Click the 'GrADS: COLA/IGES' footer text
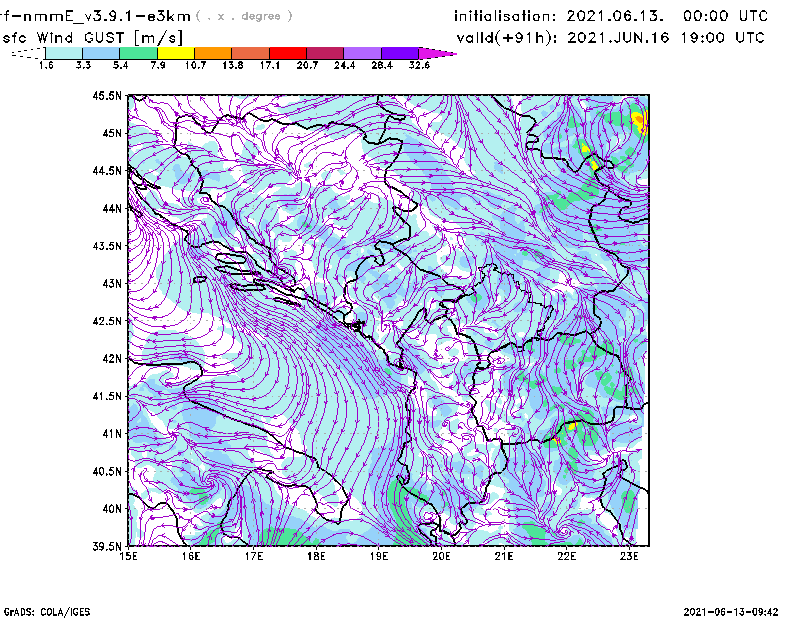This screenshot has width=800, height=618. tap(47, 612)
